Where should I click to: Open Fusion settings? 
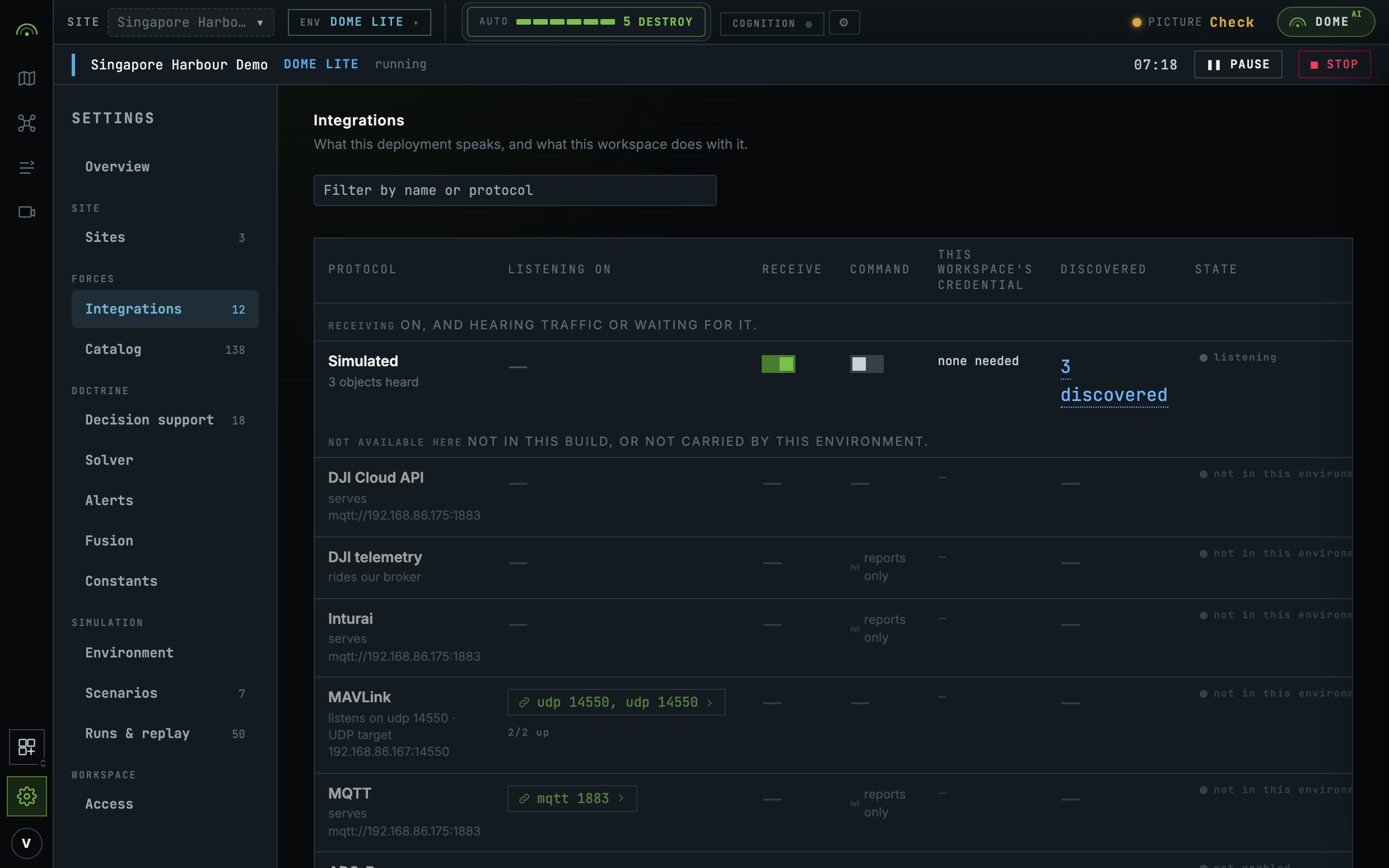point(165,540)
